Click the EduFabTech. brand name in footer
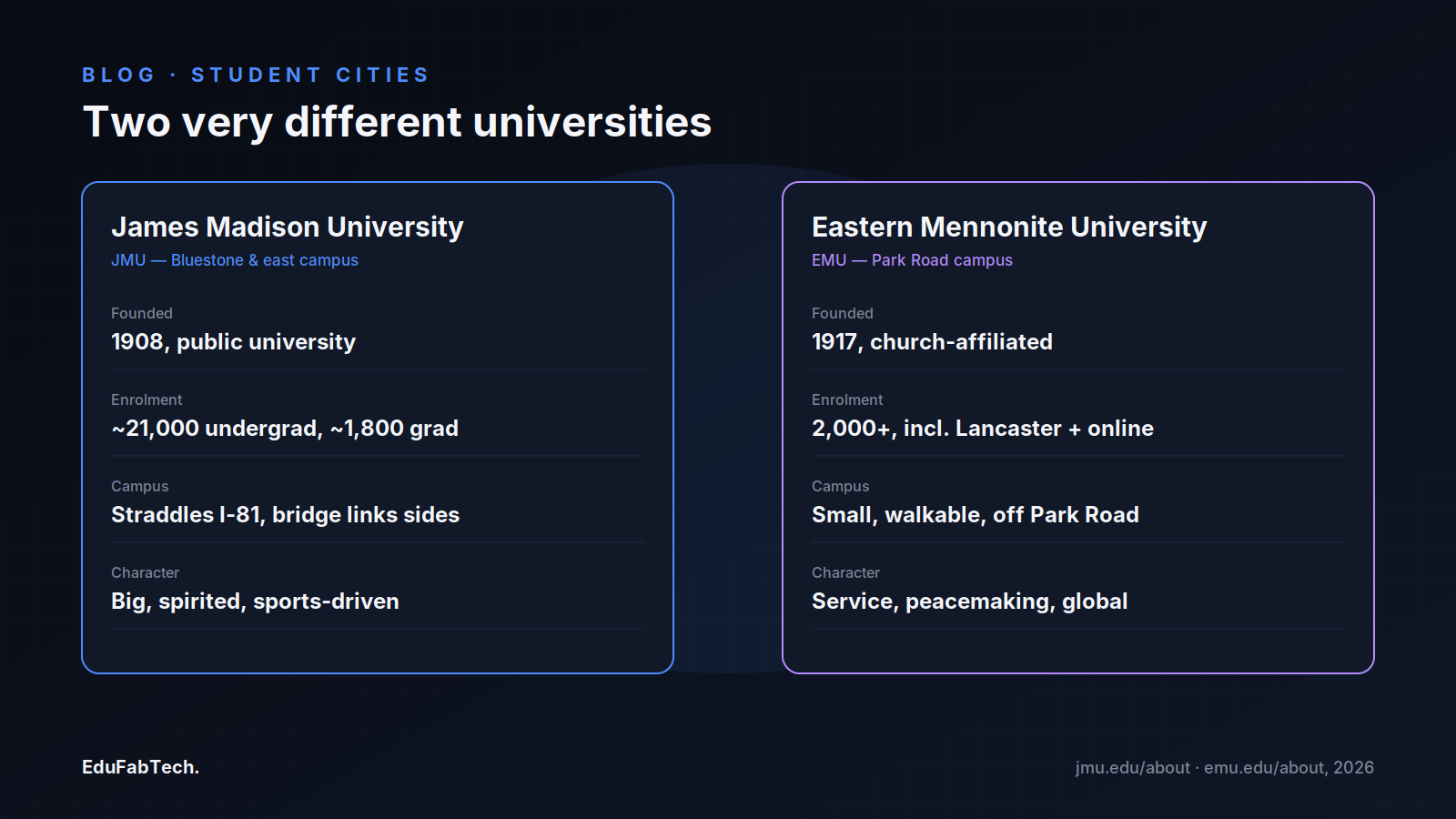 tap(140, 767)
